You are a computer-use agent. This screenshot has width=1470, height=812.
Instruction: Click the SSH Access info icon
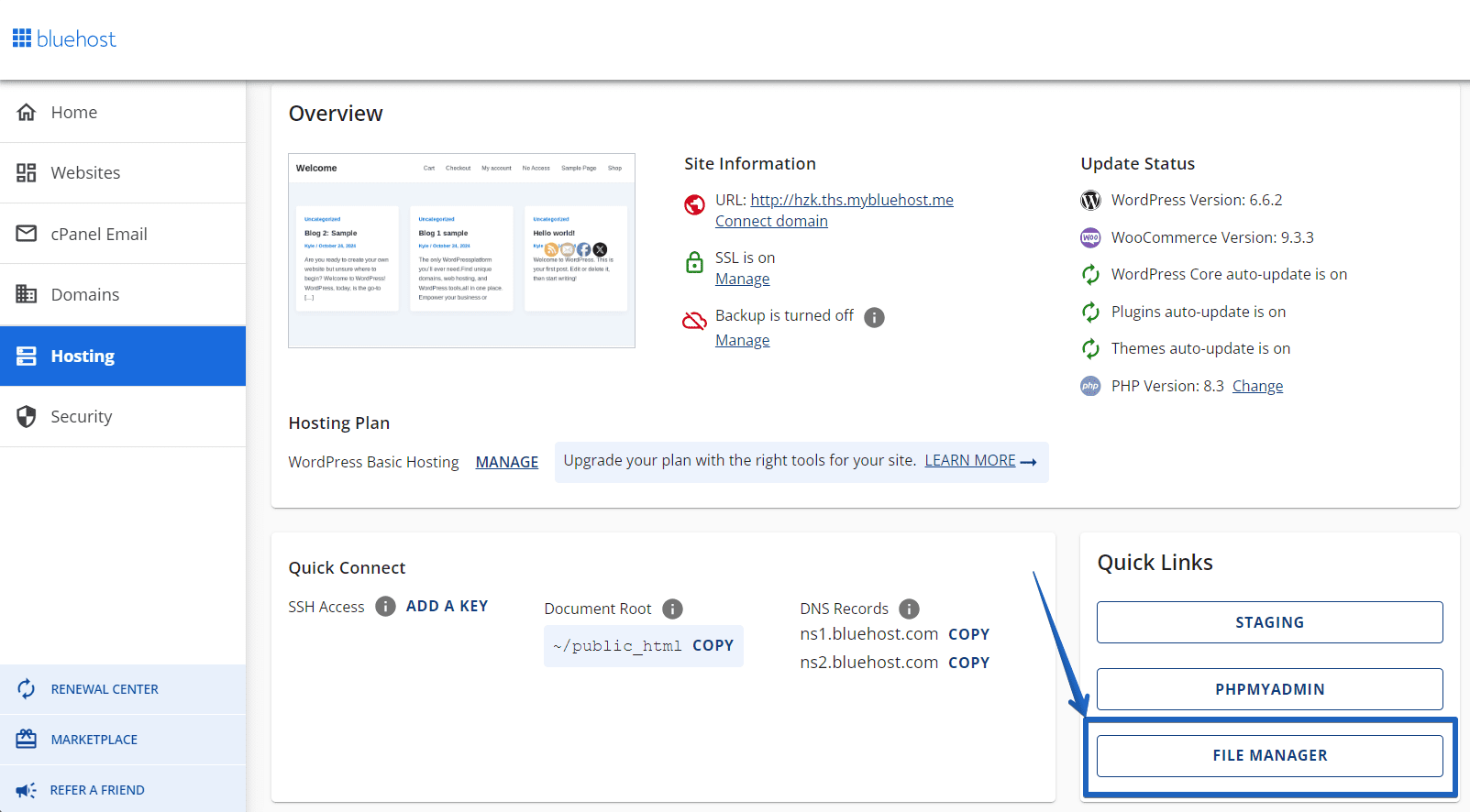(386, 607)
